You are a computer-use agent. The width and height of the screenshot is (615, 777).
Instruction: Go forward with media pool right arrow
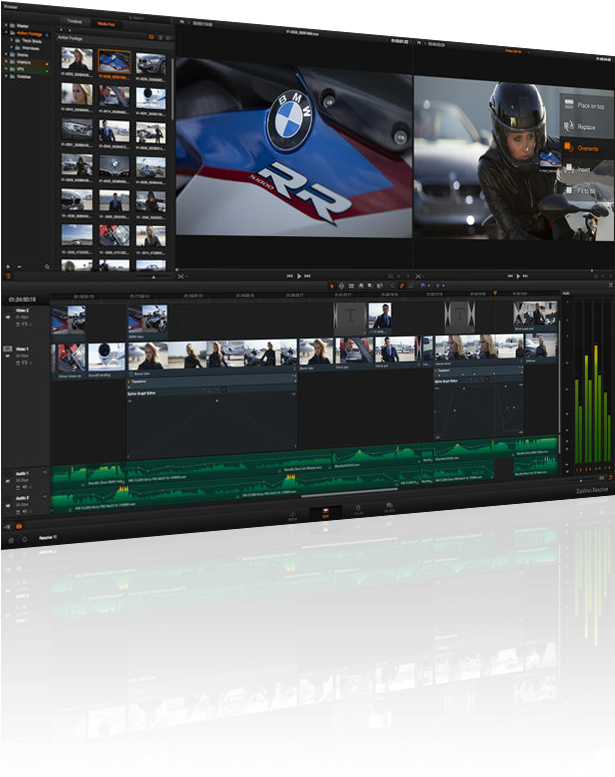coord(70,30)
